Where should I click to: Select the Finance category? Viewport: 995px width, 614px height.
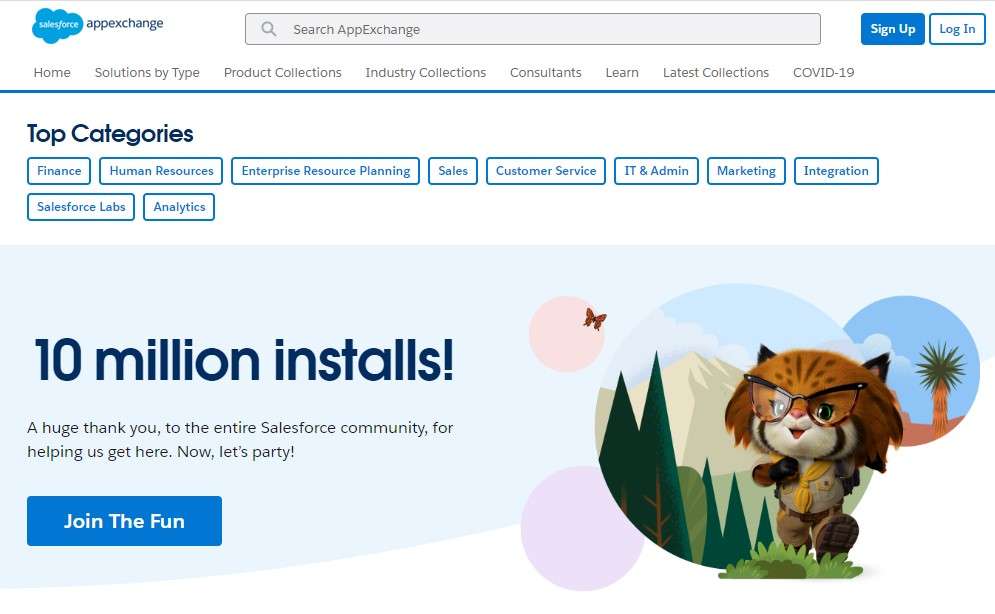click(59, 171)
